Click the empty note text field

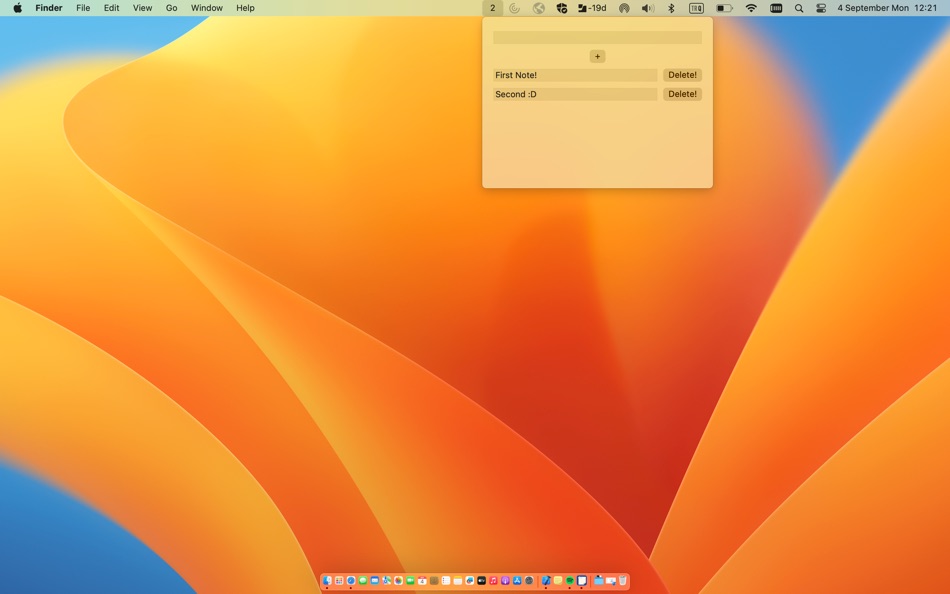click(x=597, y=36)
